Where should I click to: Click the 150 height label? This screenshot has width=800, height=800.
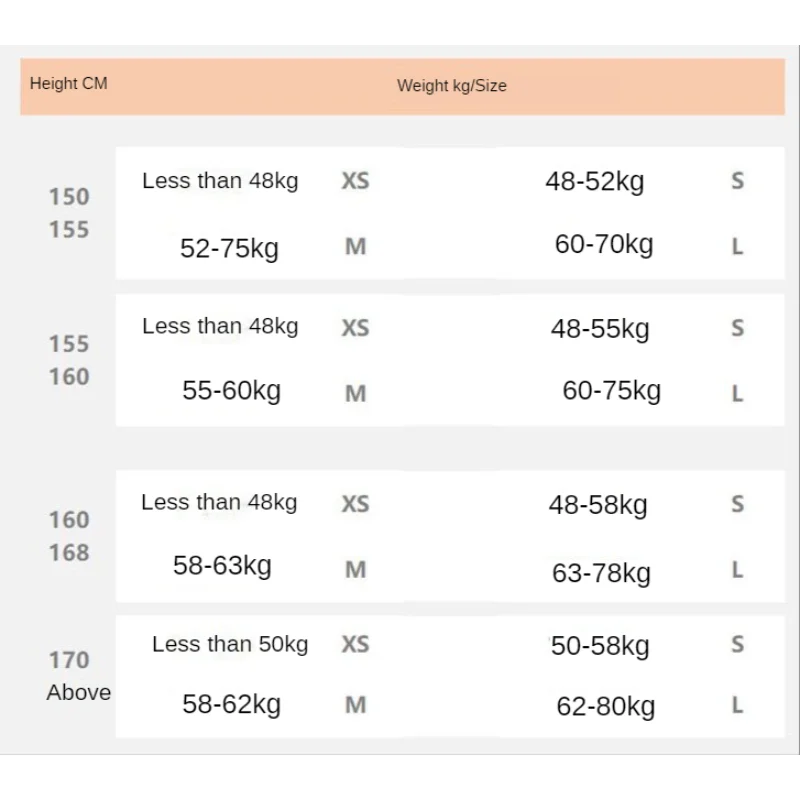click(x=69, y=197)
